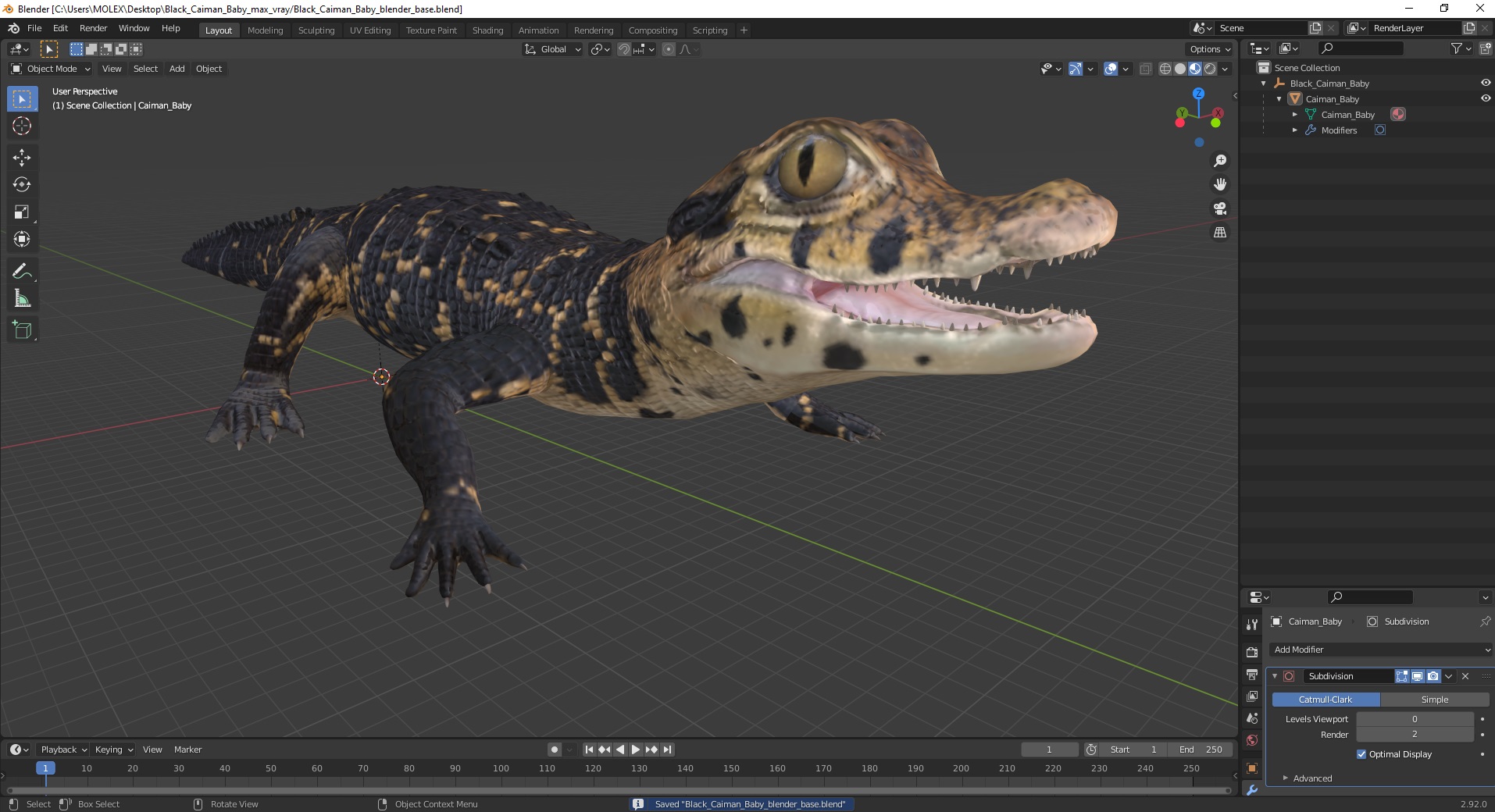Toggle X-Ray view mode
The height and width of the screenshot is (812, 1495).
coord(1145,69)
